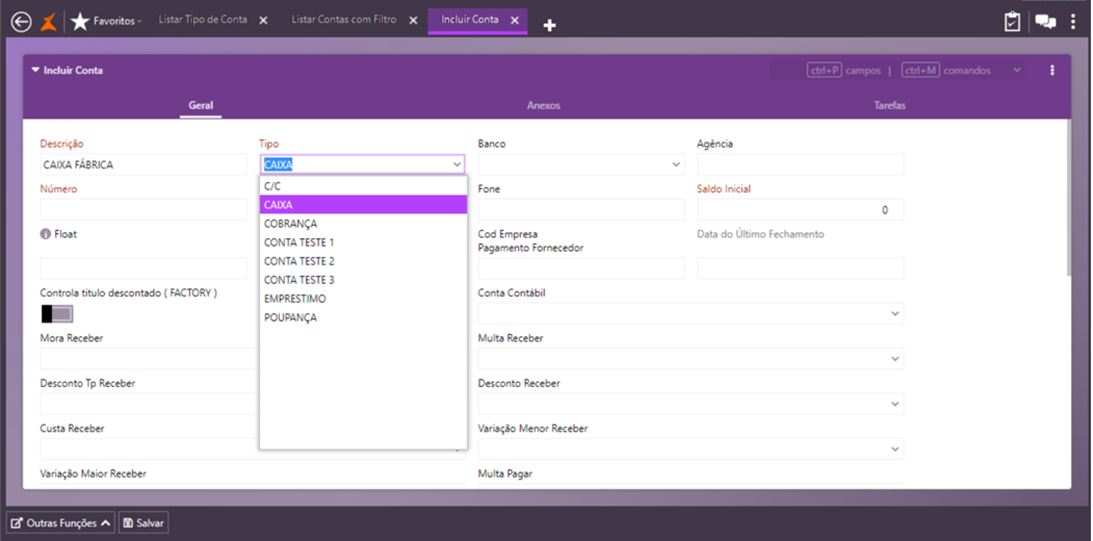Collapse the Incluir Conta panel

pos(36,70)
